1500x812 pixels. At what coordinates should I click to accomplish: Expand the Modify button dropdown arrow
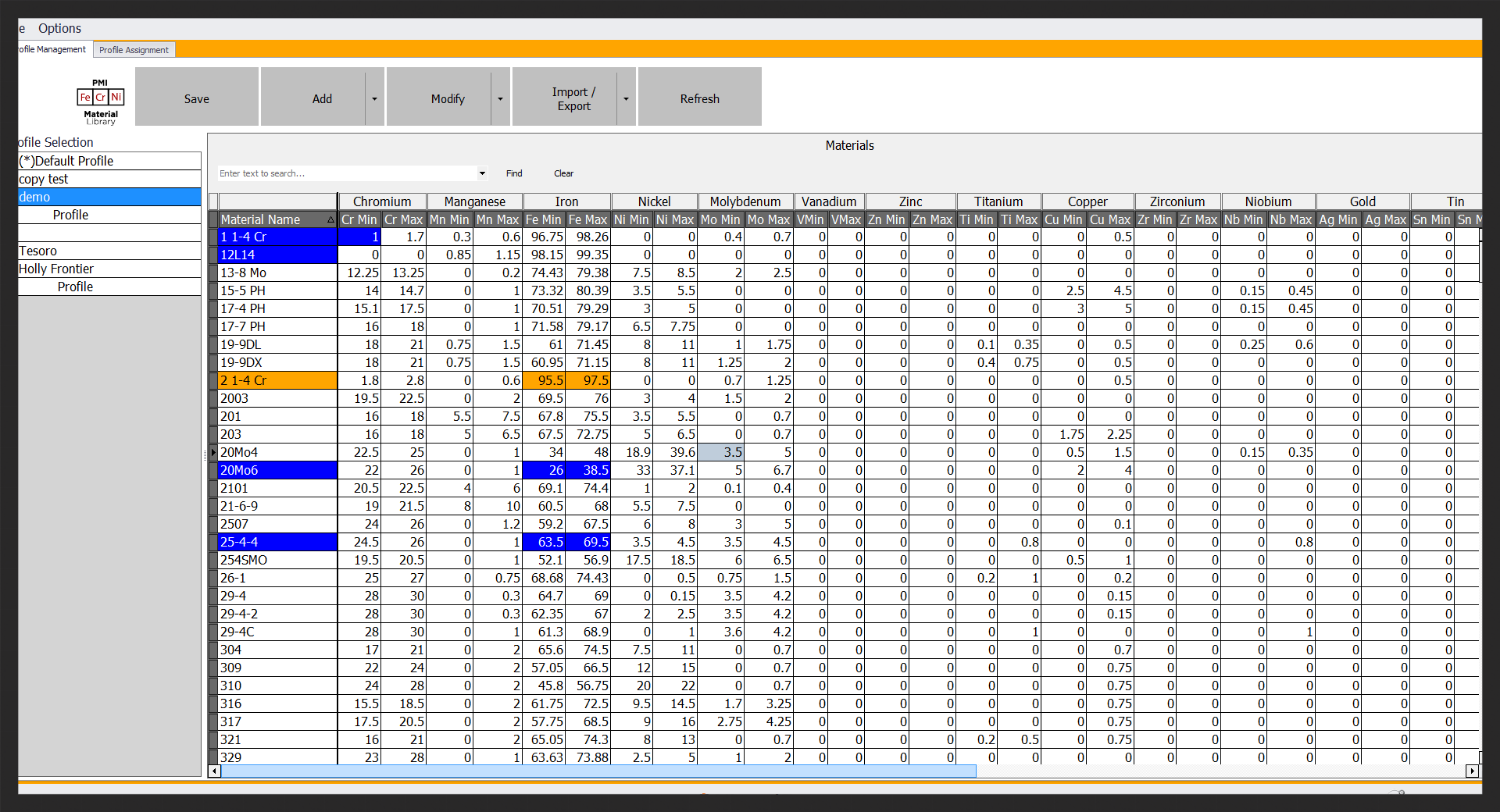(x=499, y=98)
